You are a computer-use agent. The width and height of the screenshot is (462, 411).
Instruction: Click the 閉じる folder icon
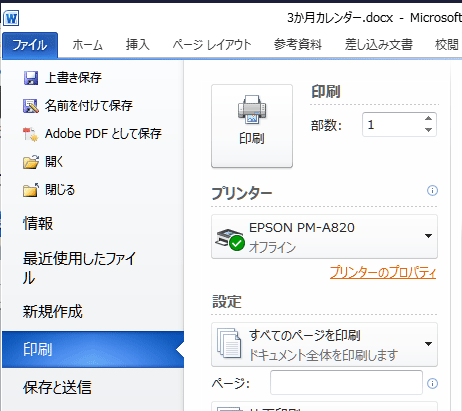point(31,190)
